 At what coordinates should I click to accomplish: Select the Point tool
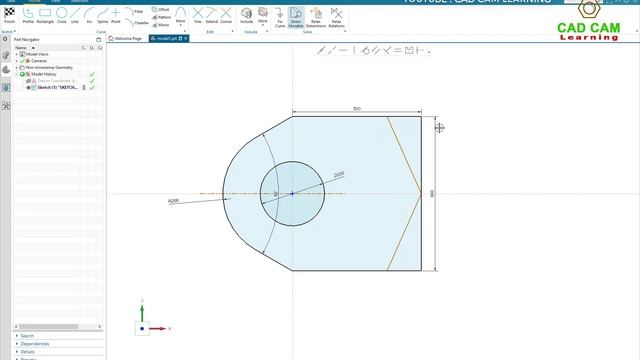116,15
